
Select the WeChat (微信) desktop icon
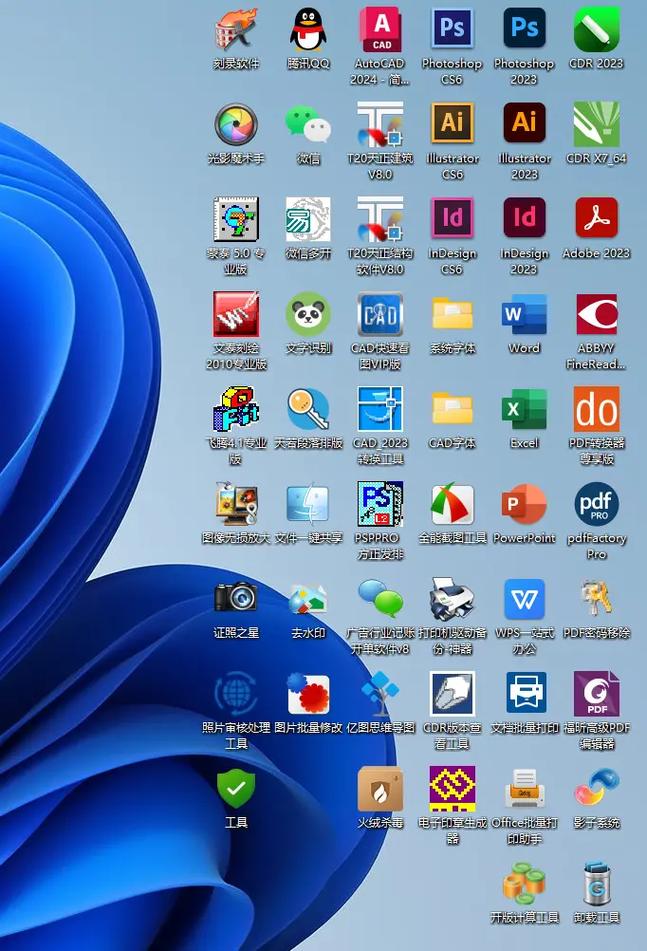click(308, 125)
